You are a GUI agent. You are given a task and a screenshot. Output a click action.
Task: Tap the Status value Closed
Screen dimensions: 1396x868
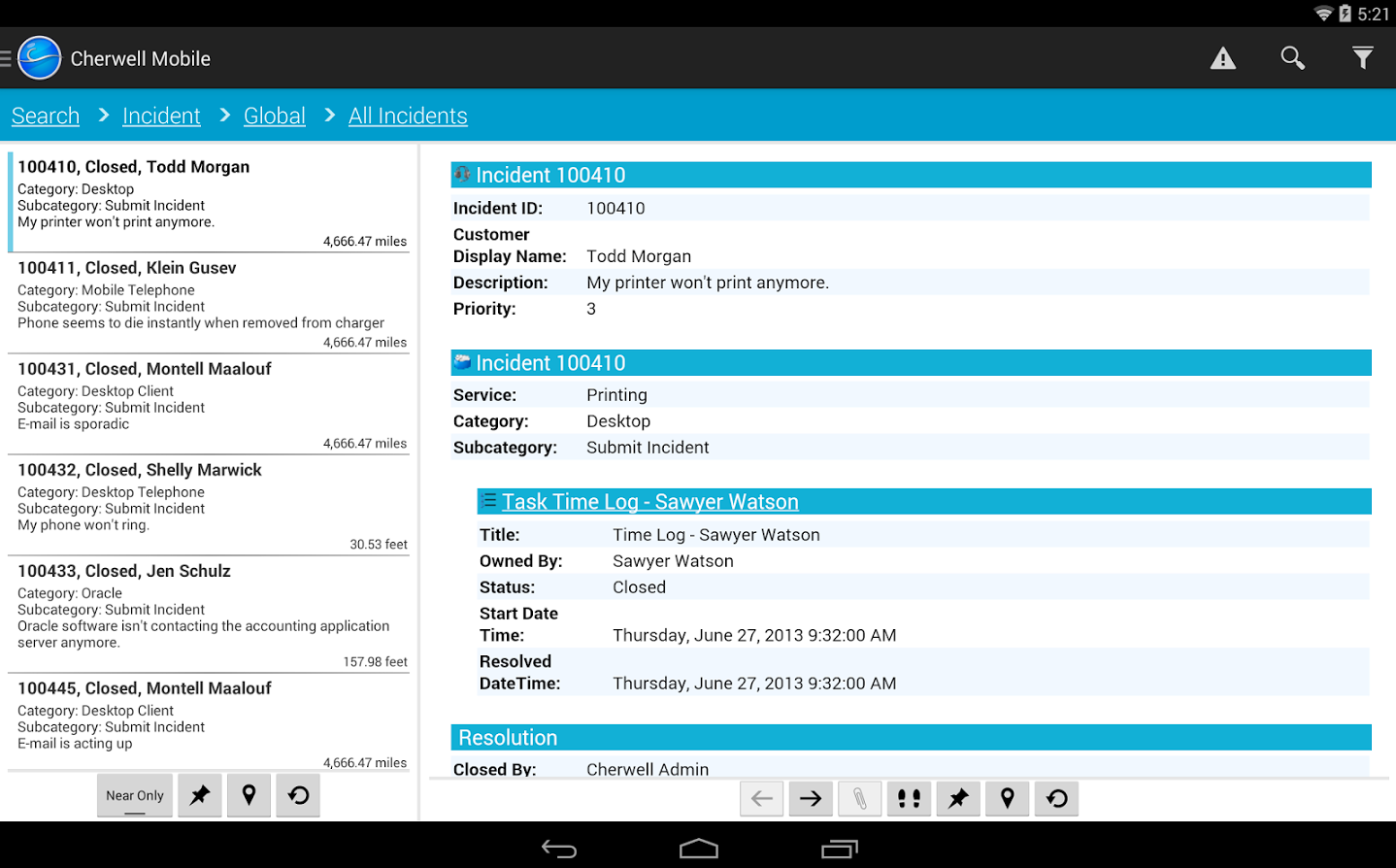point(639,587)
